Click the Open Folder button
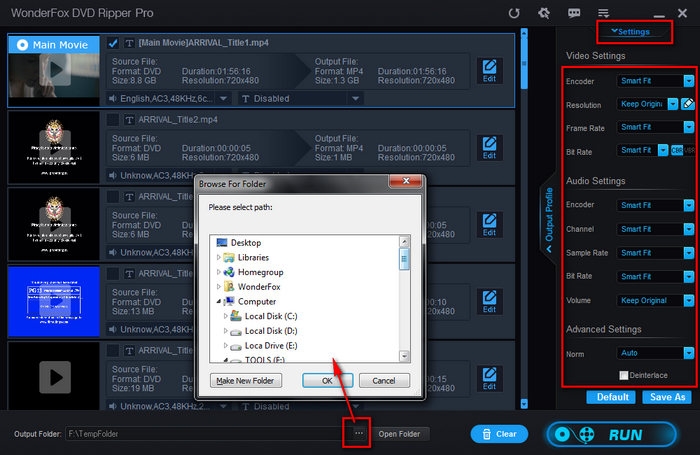The image size is (700, 455). [x=399, y=434]
